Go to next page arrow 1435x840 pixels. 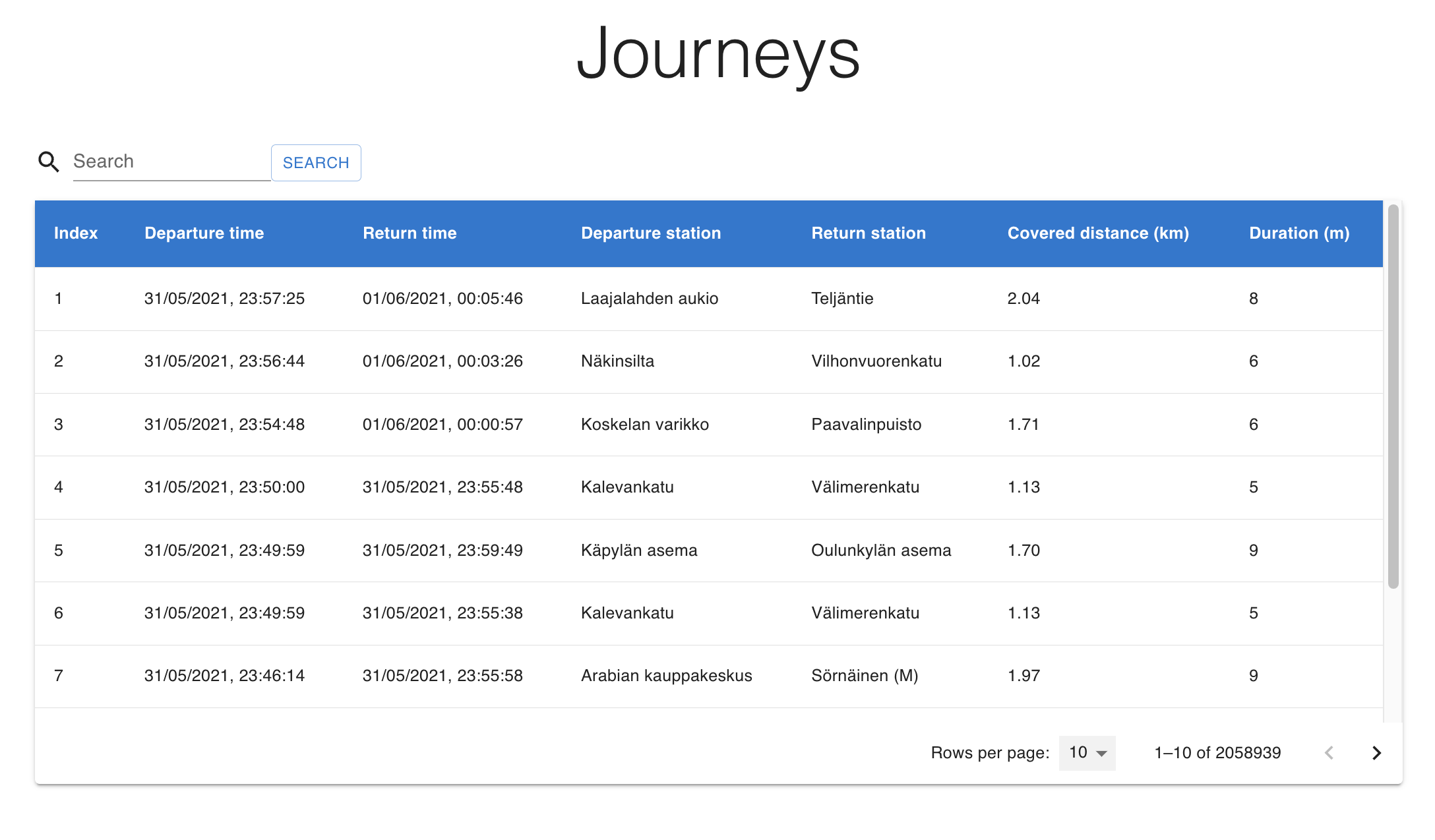[x=1376, y=753]
